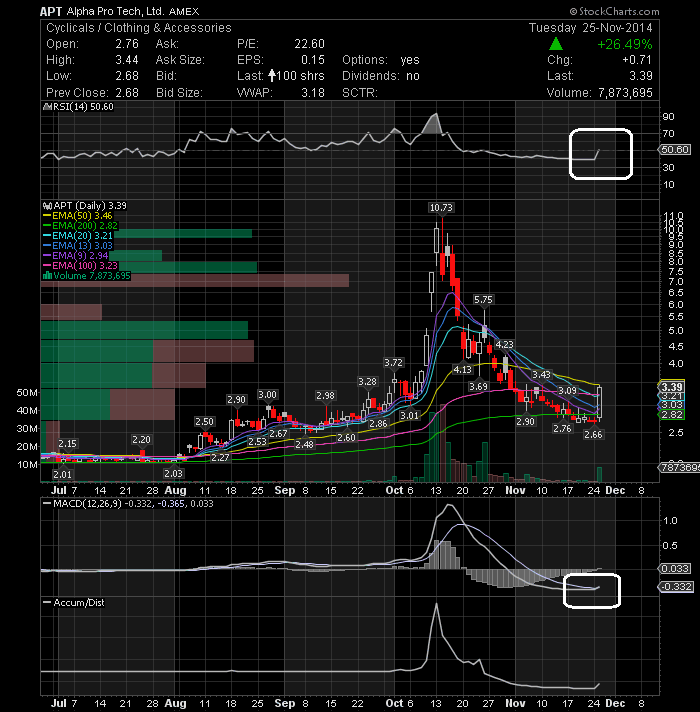The width and height of the screenshot is (700, 712).
Task: Click the +26.49% percent change value
Action: coord(625,44)
